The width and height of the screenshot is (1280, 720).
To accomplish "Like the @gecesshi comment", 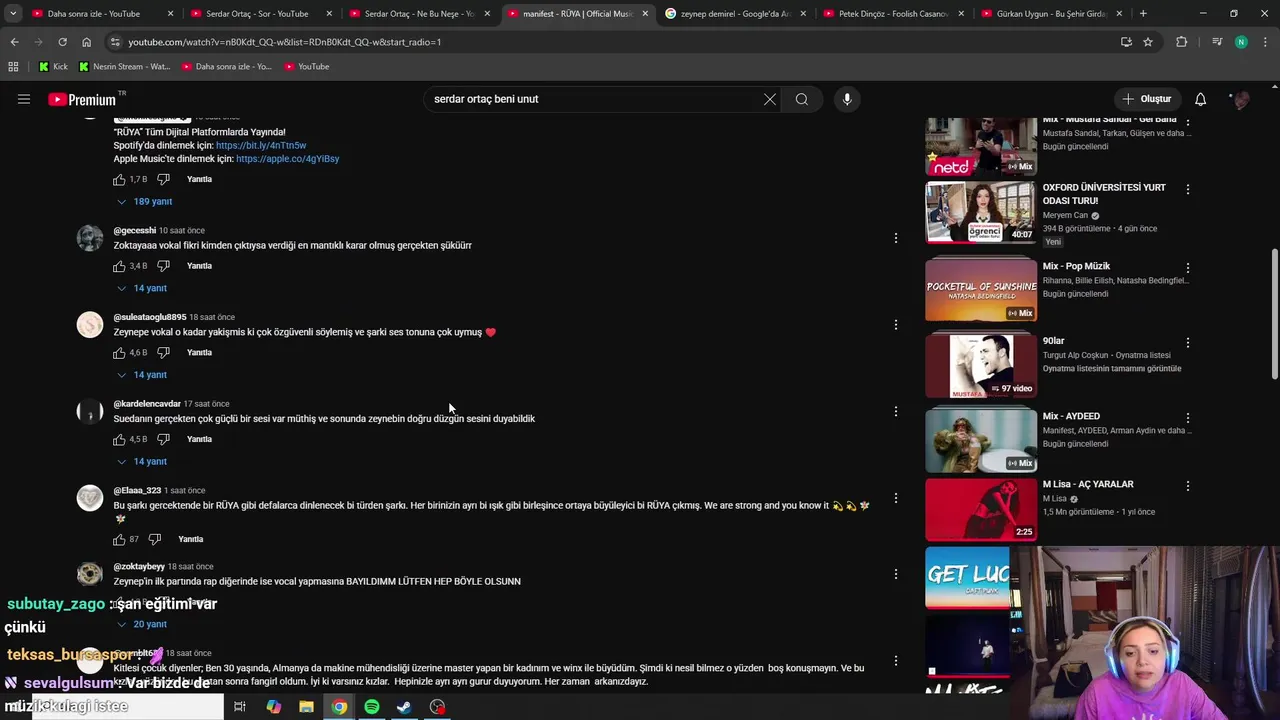I will pos(119,266).
